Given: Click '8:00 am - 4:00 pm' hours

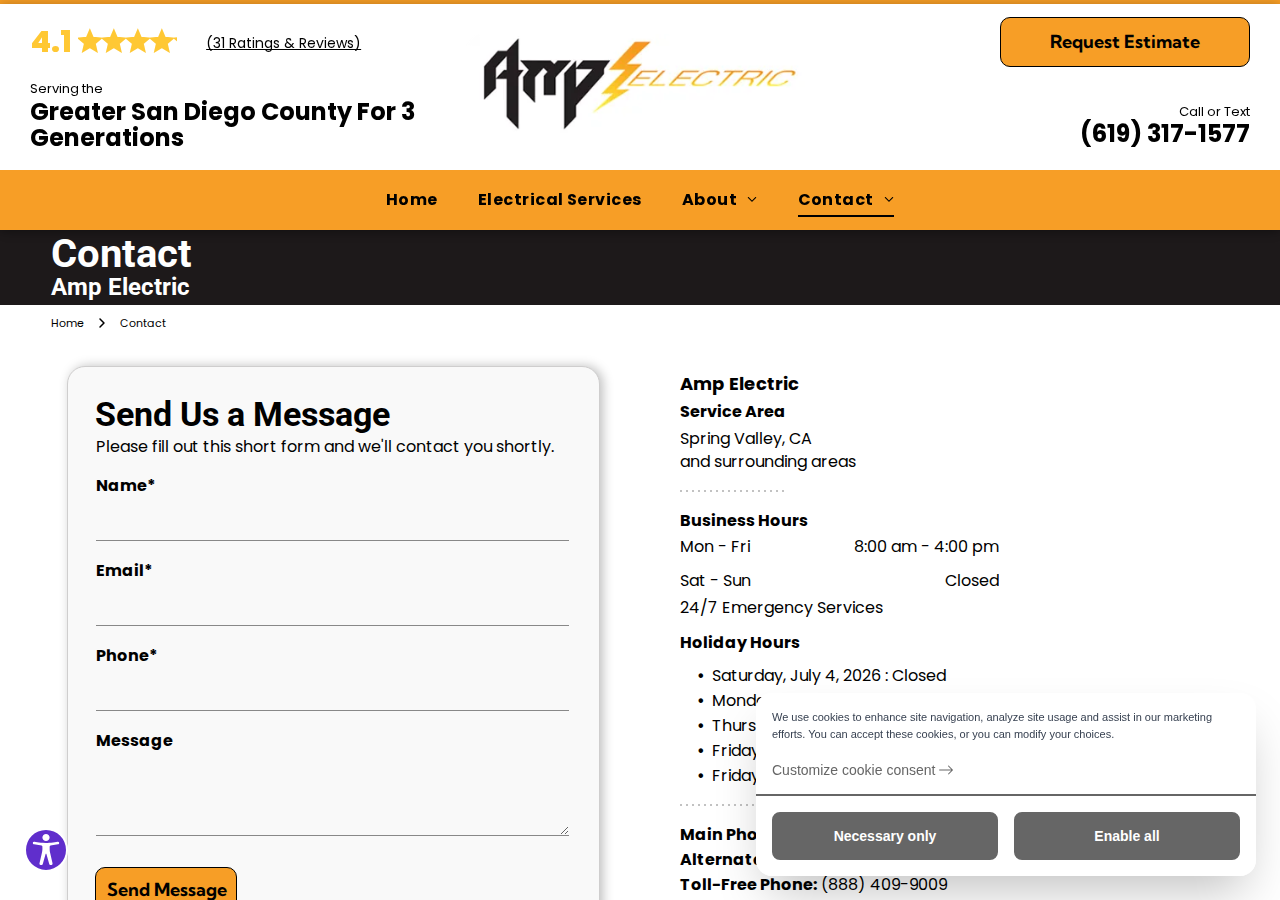Looking at the screenshot, I should point(926,546).
